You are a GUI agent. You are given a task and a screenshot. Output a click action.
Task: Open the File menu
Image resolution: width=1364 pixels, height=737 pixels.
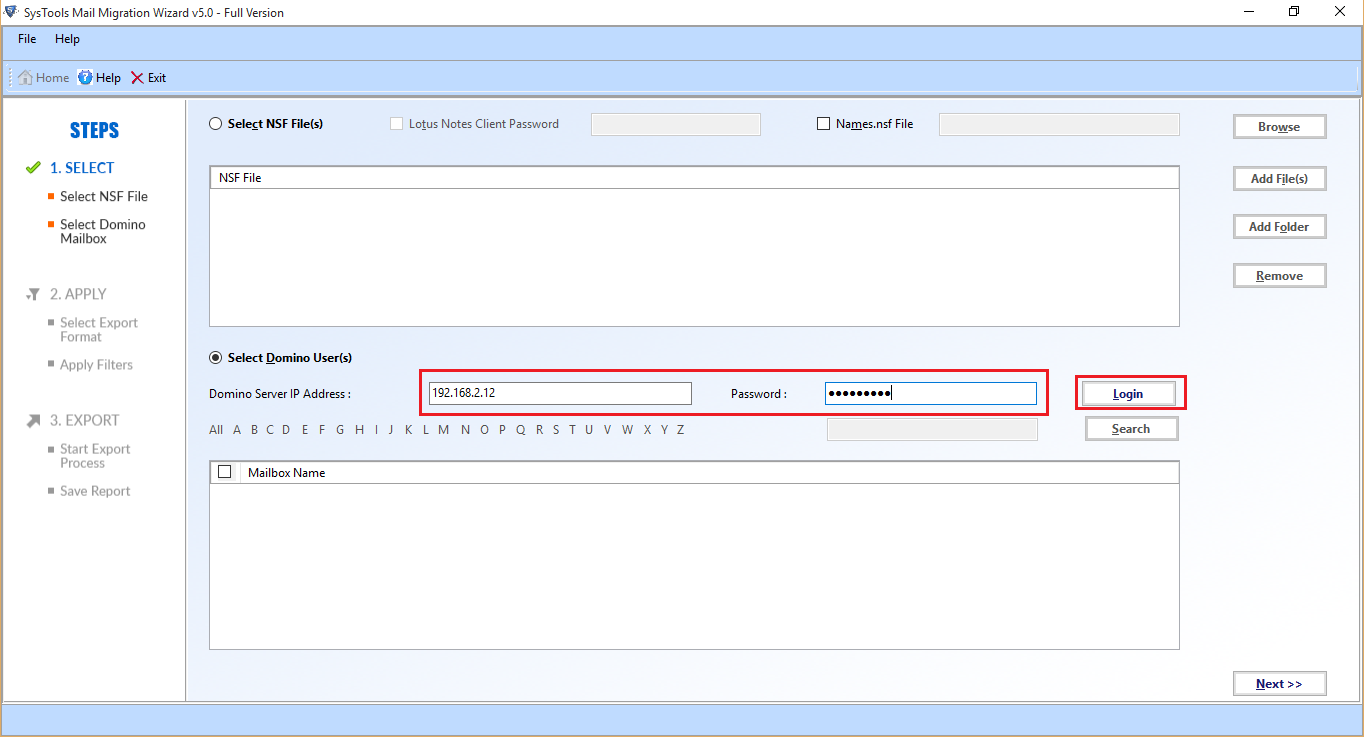27,39
